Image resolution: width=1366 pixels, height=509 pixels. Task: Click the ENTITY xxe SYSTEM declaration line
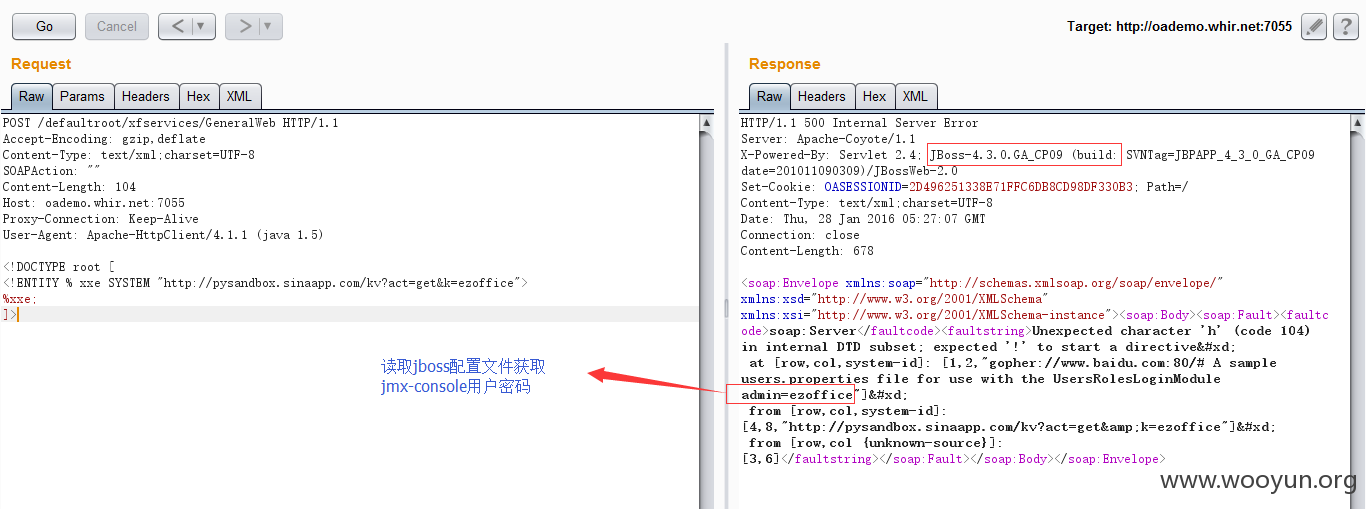click(x=265, y=283)
